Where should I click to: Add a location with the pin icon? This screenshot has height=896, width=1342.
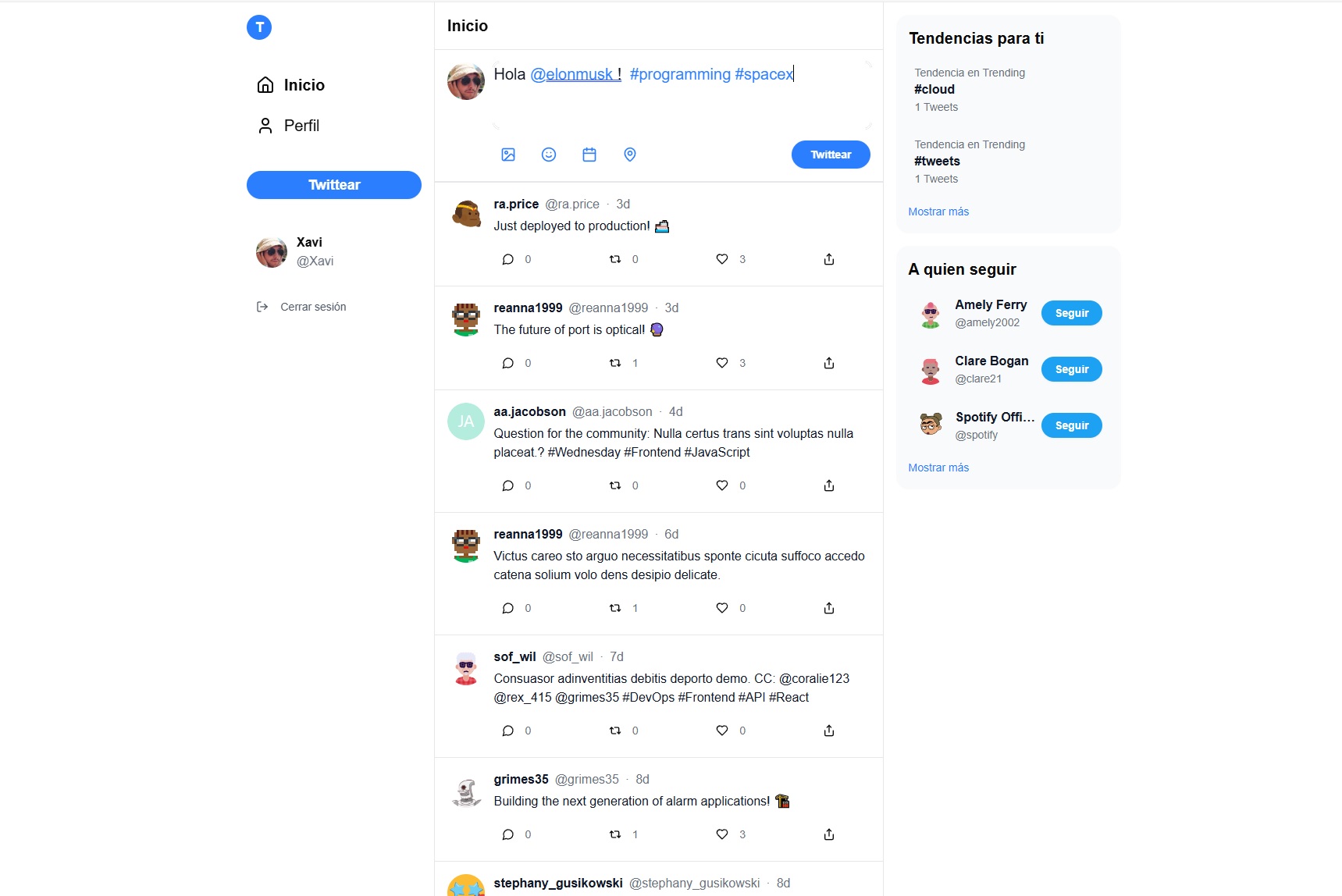tap(630, 155)
